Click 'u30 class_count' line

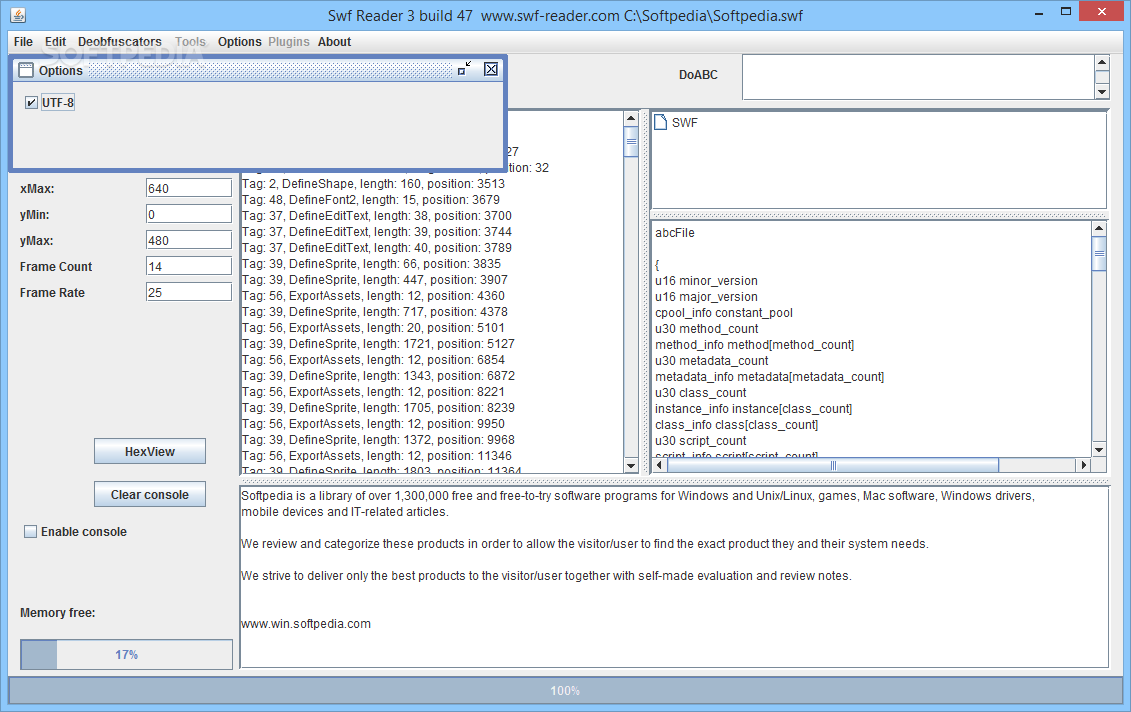[700, 392]
